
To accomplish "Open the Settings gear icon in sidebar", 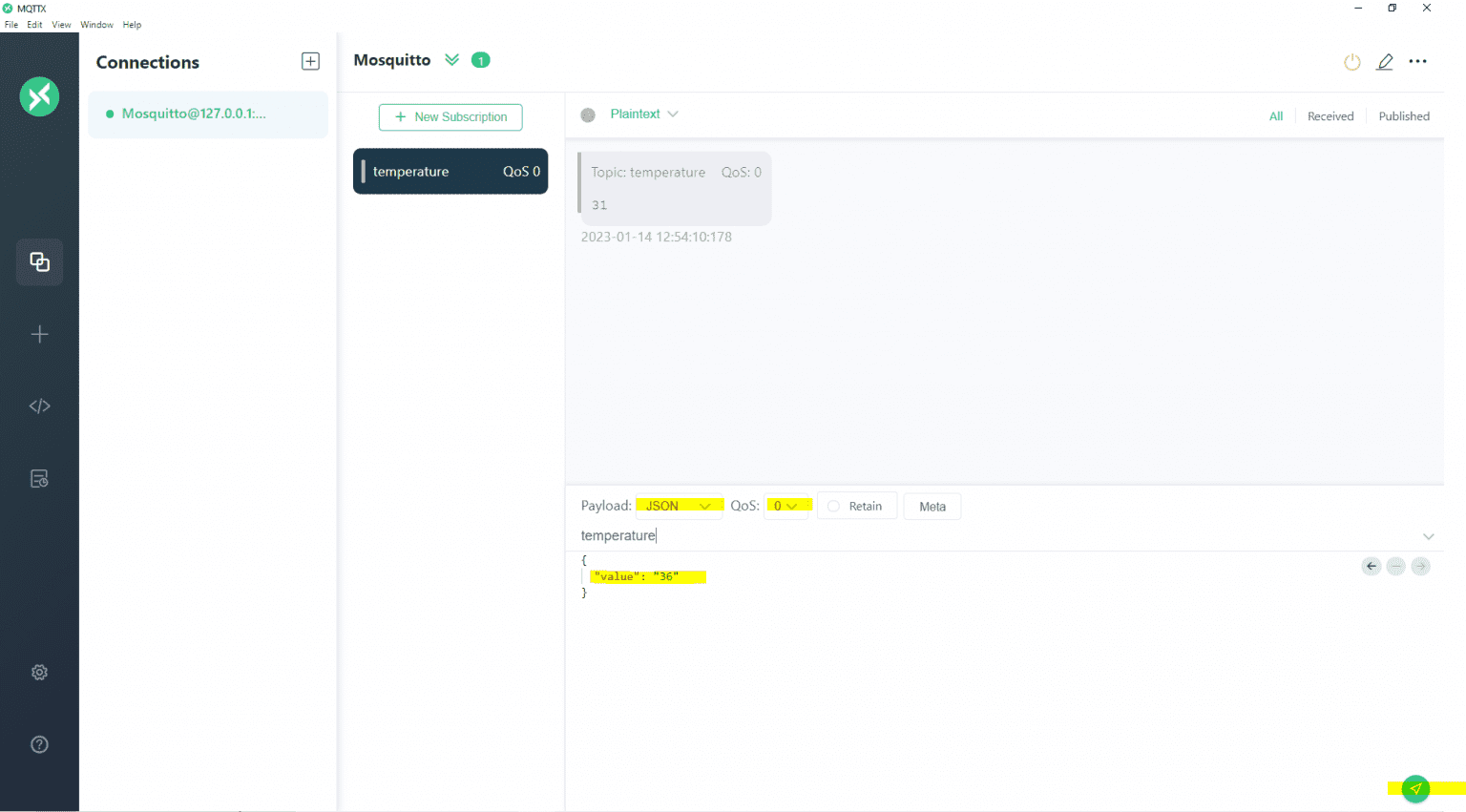I will pos(39,672).
